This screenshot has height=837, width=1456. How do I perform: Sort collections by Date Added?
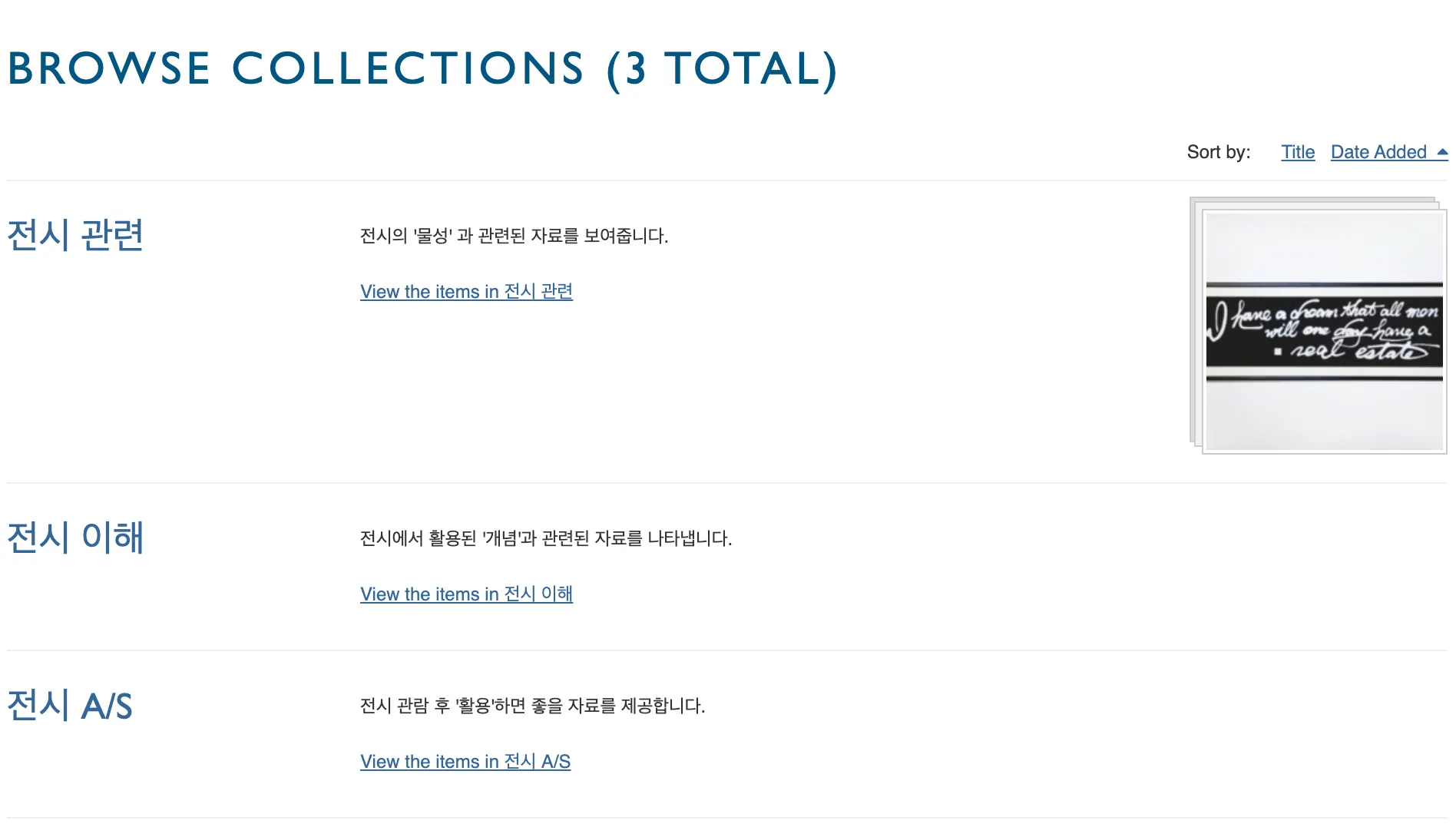[x=1378, y=152]
